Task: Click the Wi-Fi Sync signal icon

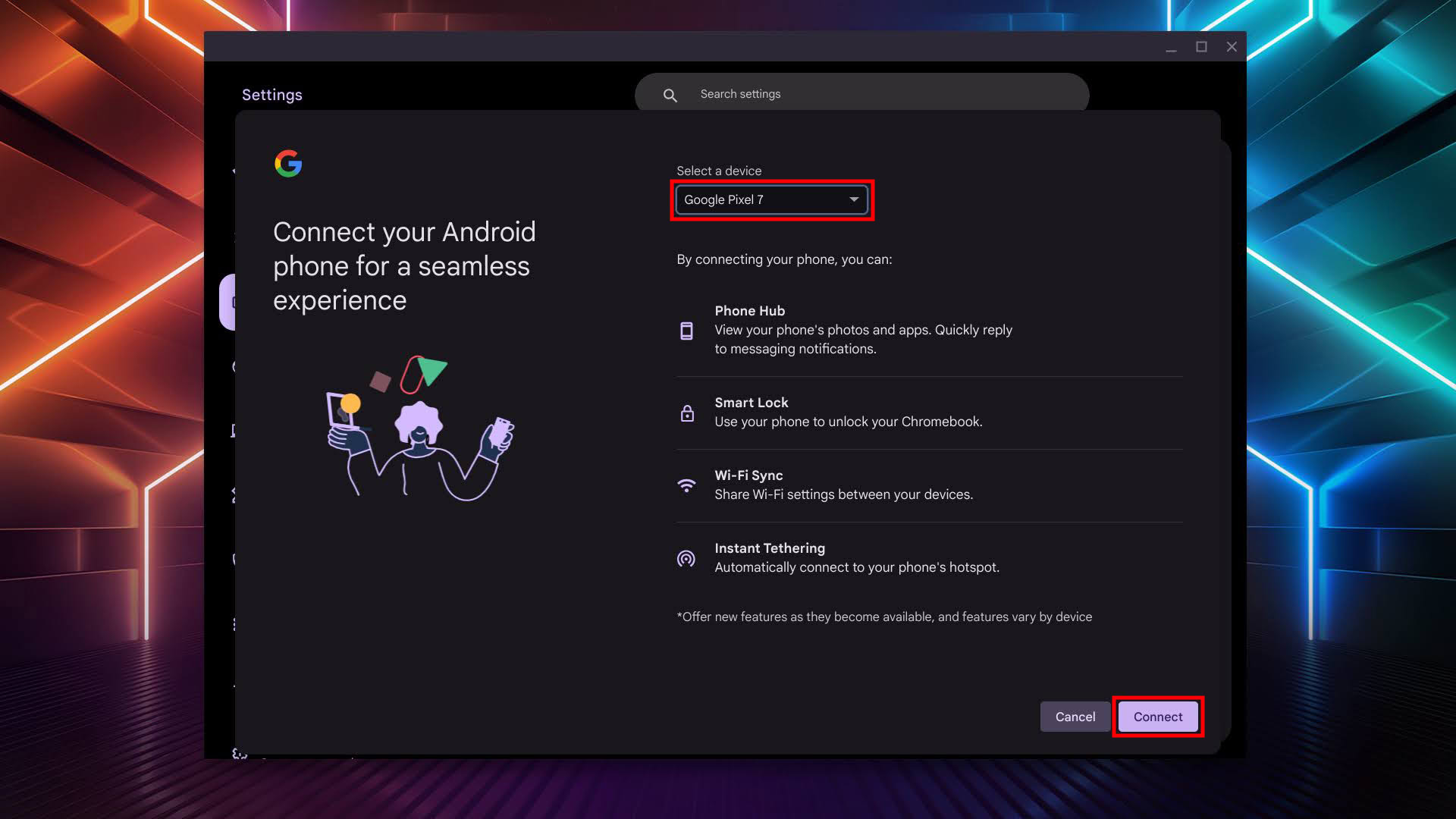Action: [x=686, y=485]
